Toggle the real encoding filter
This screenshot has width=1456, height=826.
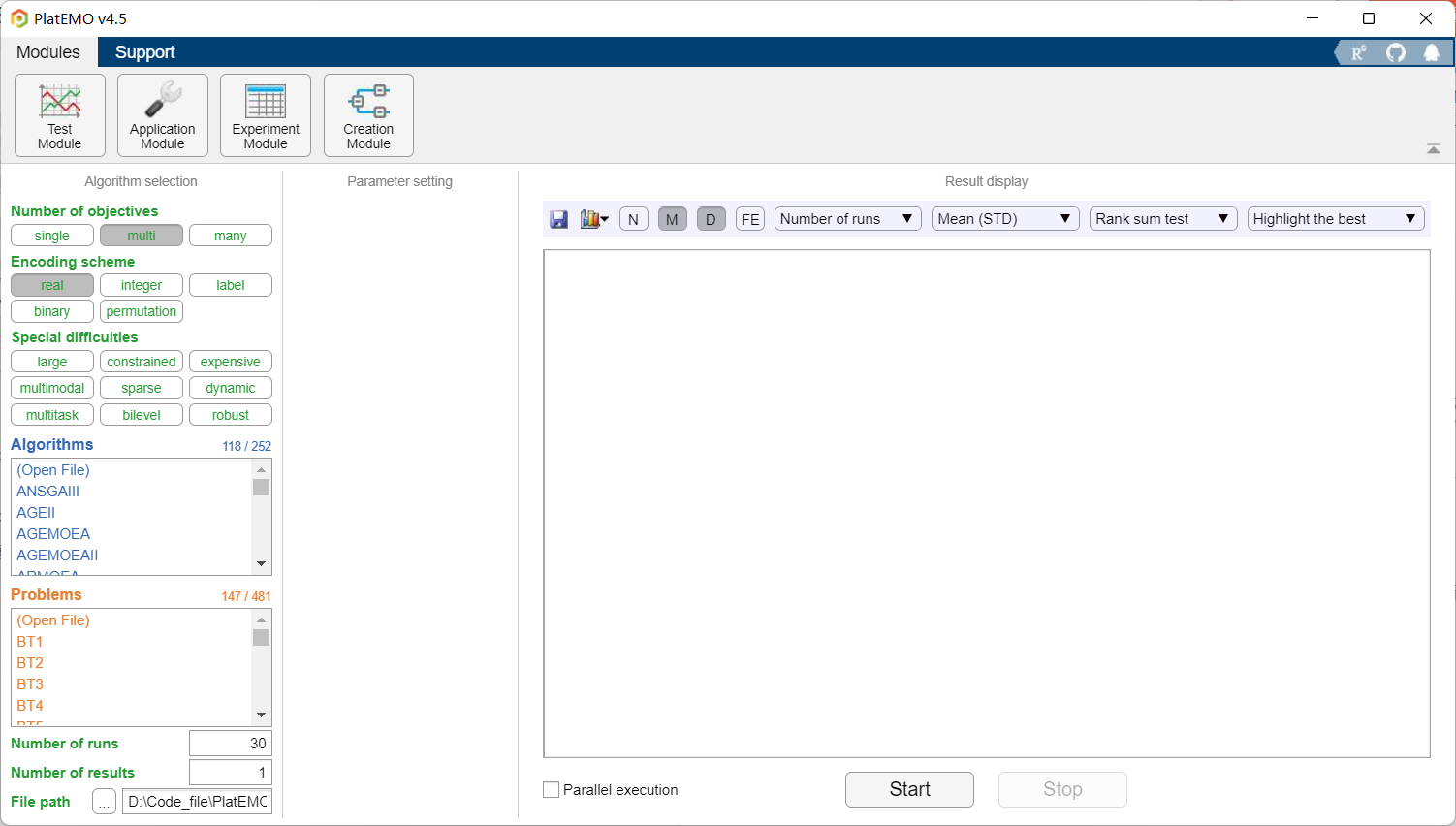[52, 285]
